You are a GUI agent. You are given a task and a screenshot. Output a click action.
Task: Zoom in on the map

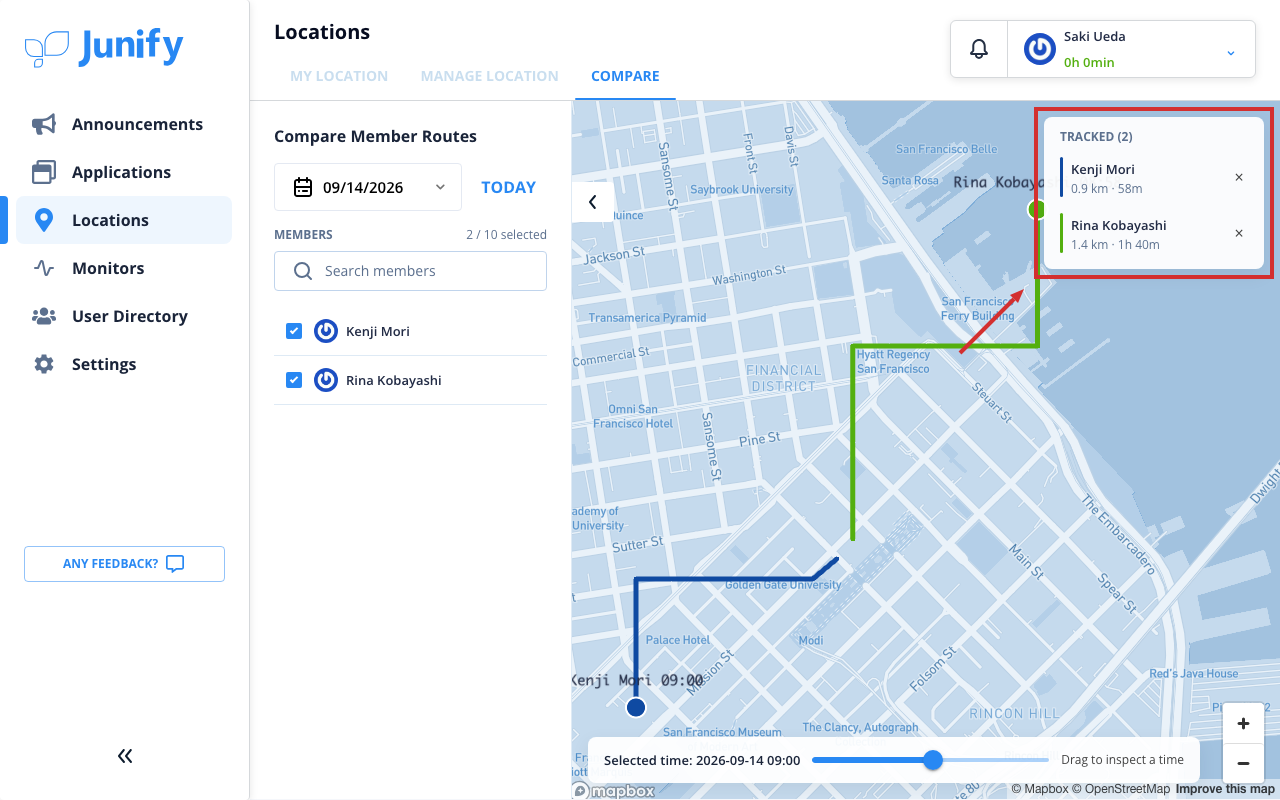(1243, 723)
